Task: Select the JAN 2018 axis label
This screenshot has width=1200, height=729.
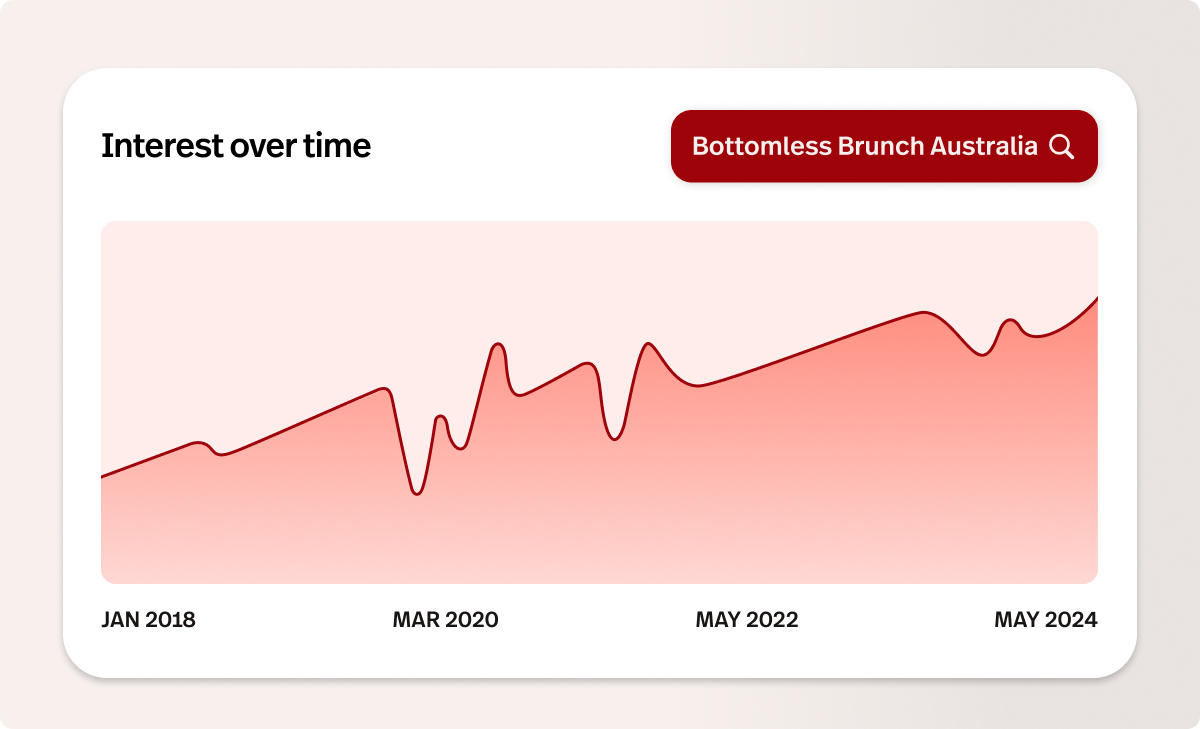Action: click(148, 620)
